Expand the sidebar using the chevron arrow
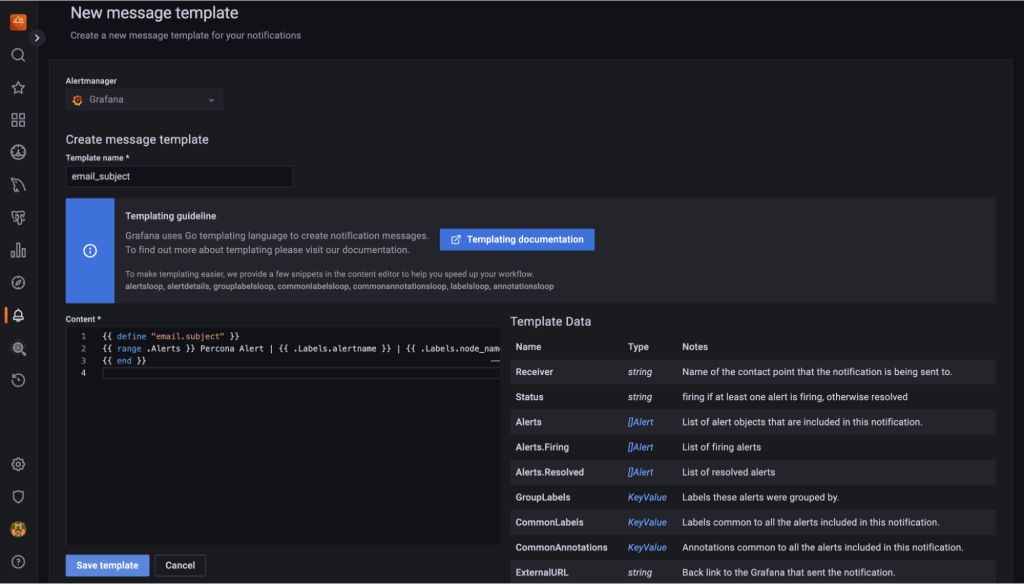1024x584 pixels. pos(36,37)
